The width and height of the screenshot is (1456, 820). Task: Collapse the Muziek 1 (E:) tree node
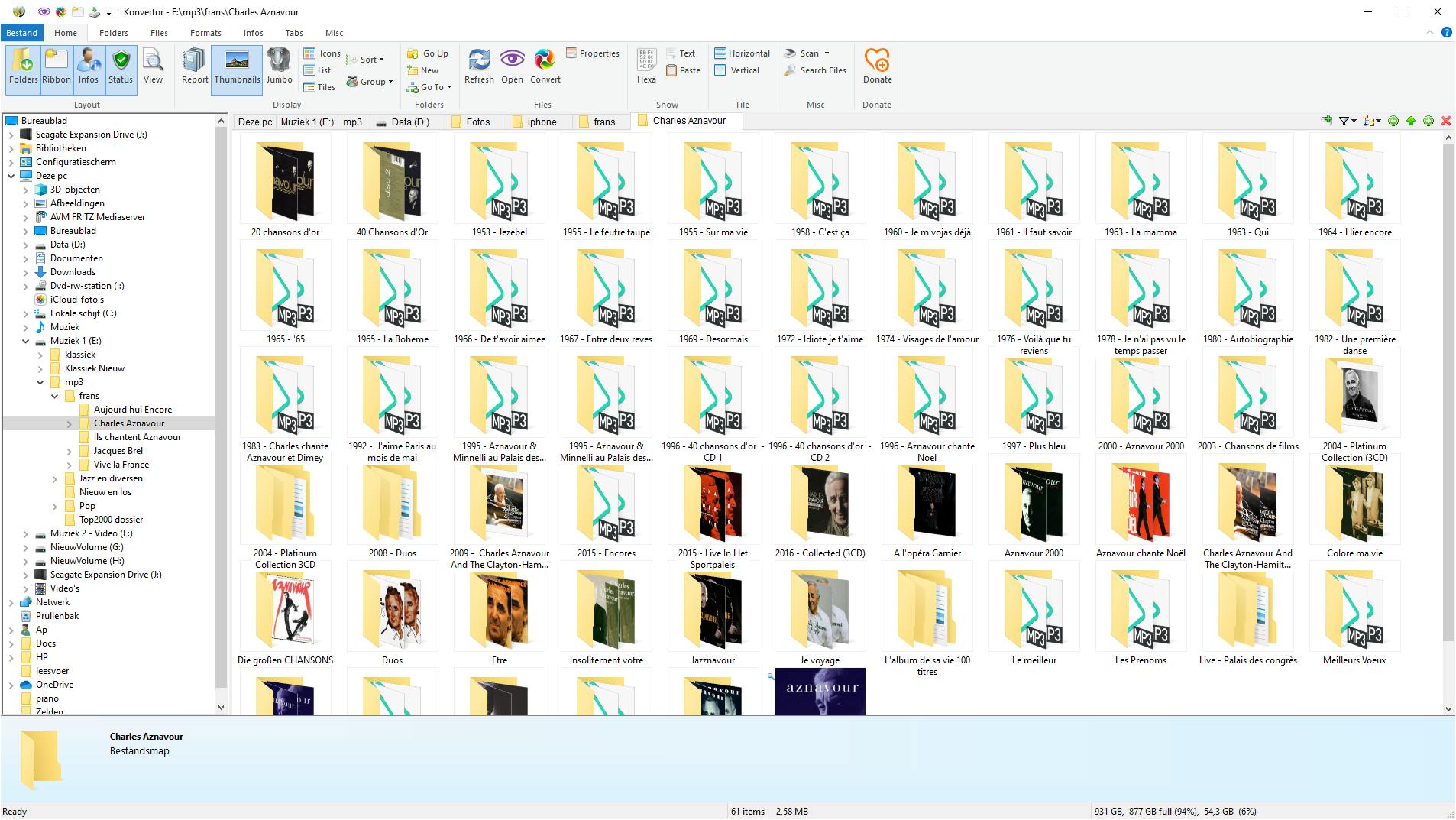pyautogui.click(x=26, y=341)
